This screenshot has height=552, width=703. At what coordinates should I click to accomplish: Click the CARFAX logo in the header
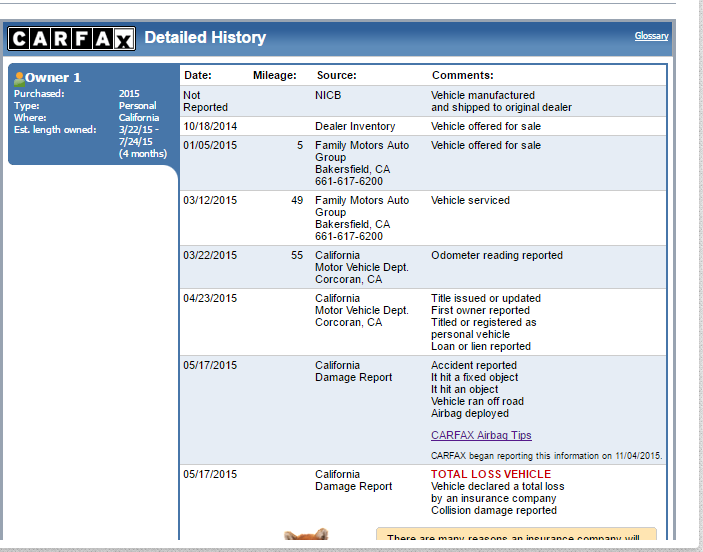pyautogui.click(x=70, y=39)
